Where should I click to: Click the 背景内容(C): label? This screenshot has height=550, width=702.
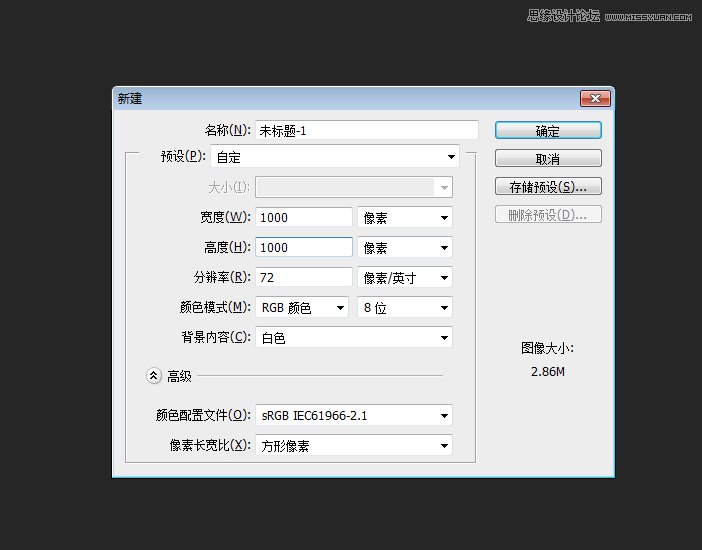(x=216, y=337)
